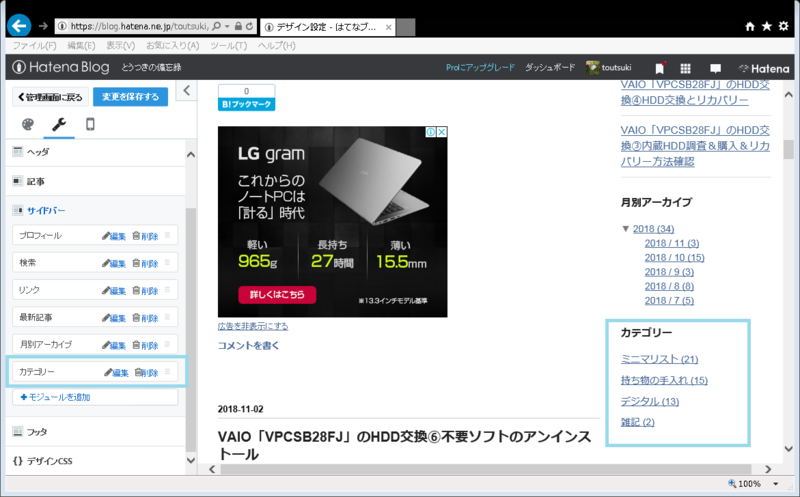The image size is (800, 497).
Task: Reload the page with the refresh icon
Action: [249, 26]
